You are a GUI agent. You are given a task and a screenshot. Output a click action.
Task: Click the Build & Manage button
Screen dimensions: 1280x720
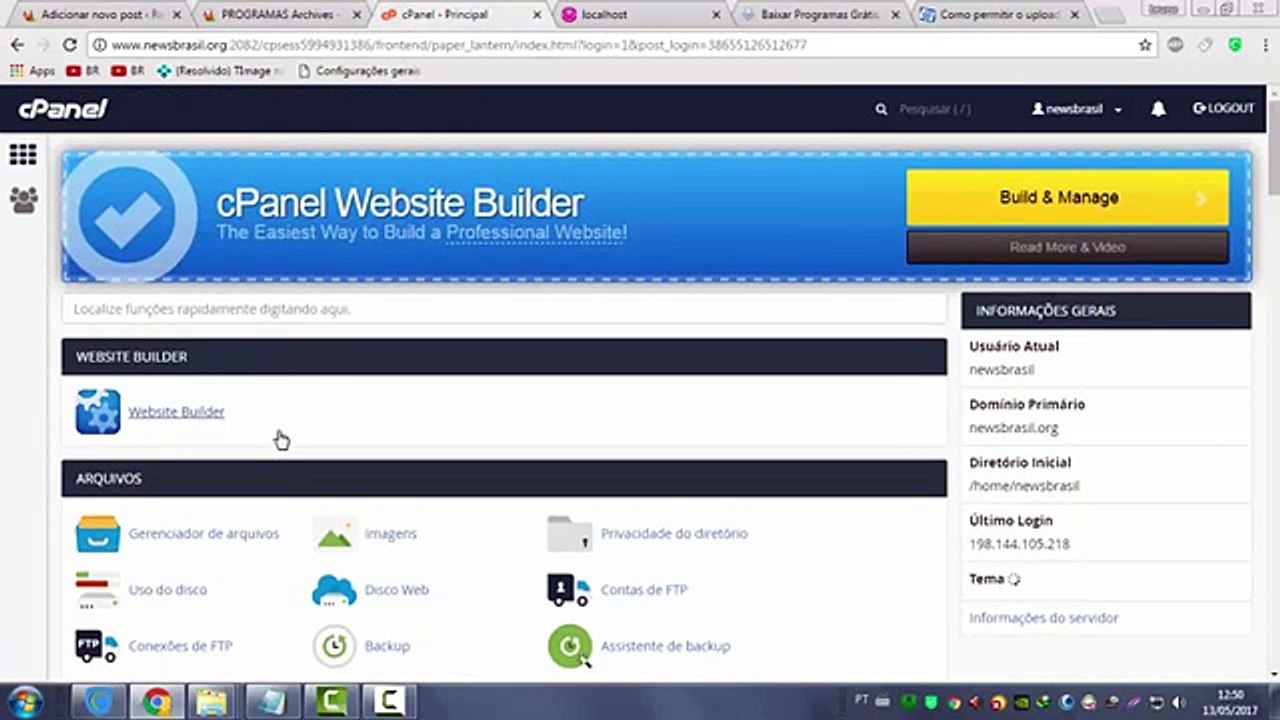click(x=1067, y=197)
